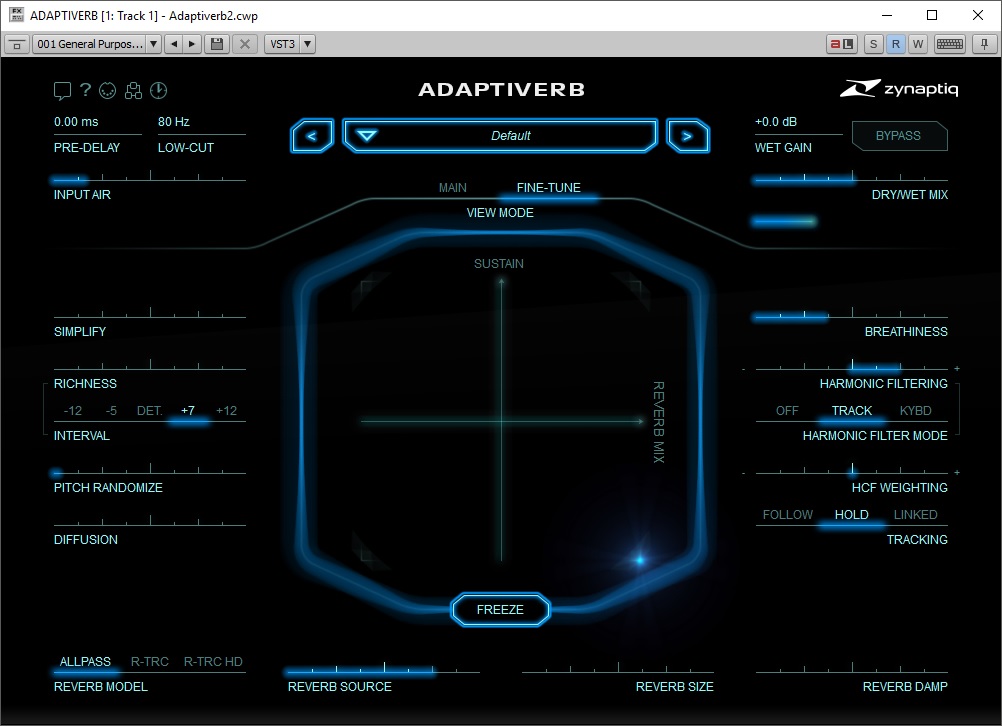The image size is (1002, 726).
Task: Click the HCF WEIGHTING slider
Action: click(851, 470)
